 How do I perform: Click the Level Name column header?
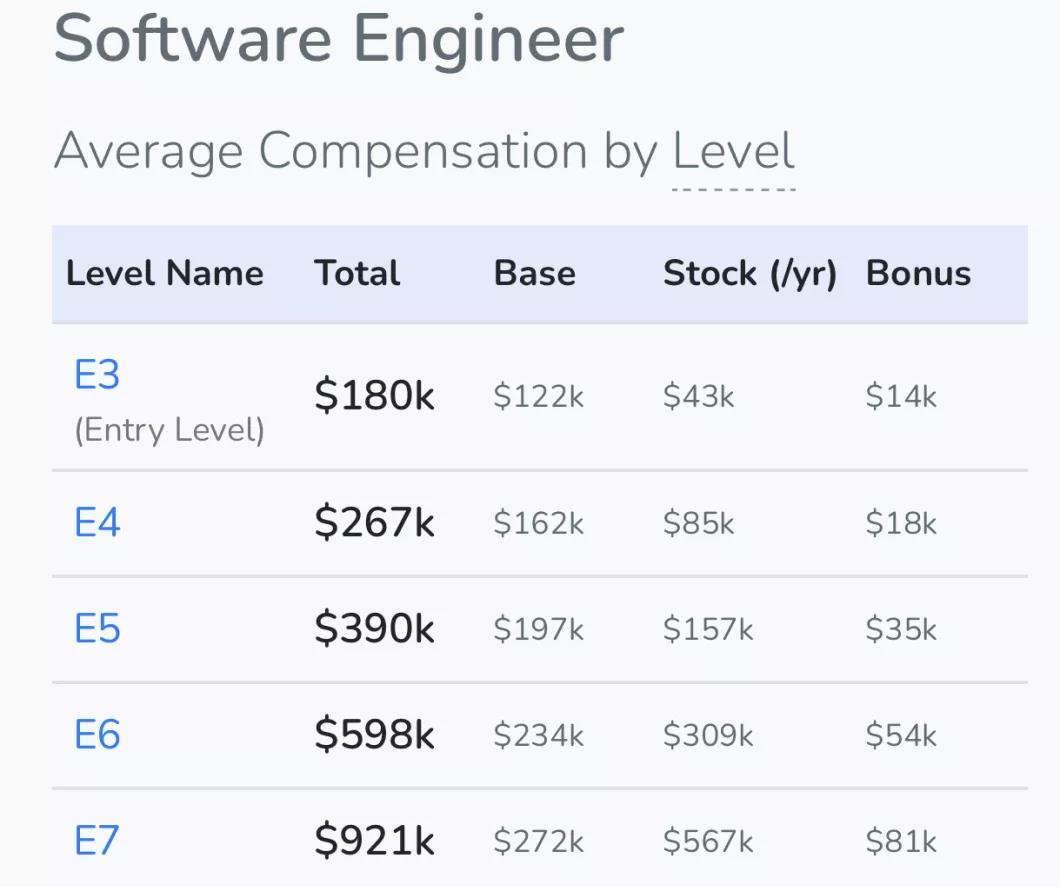coord(165,274)
